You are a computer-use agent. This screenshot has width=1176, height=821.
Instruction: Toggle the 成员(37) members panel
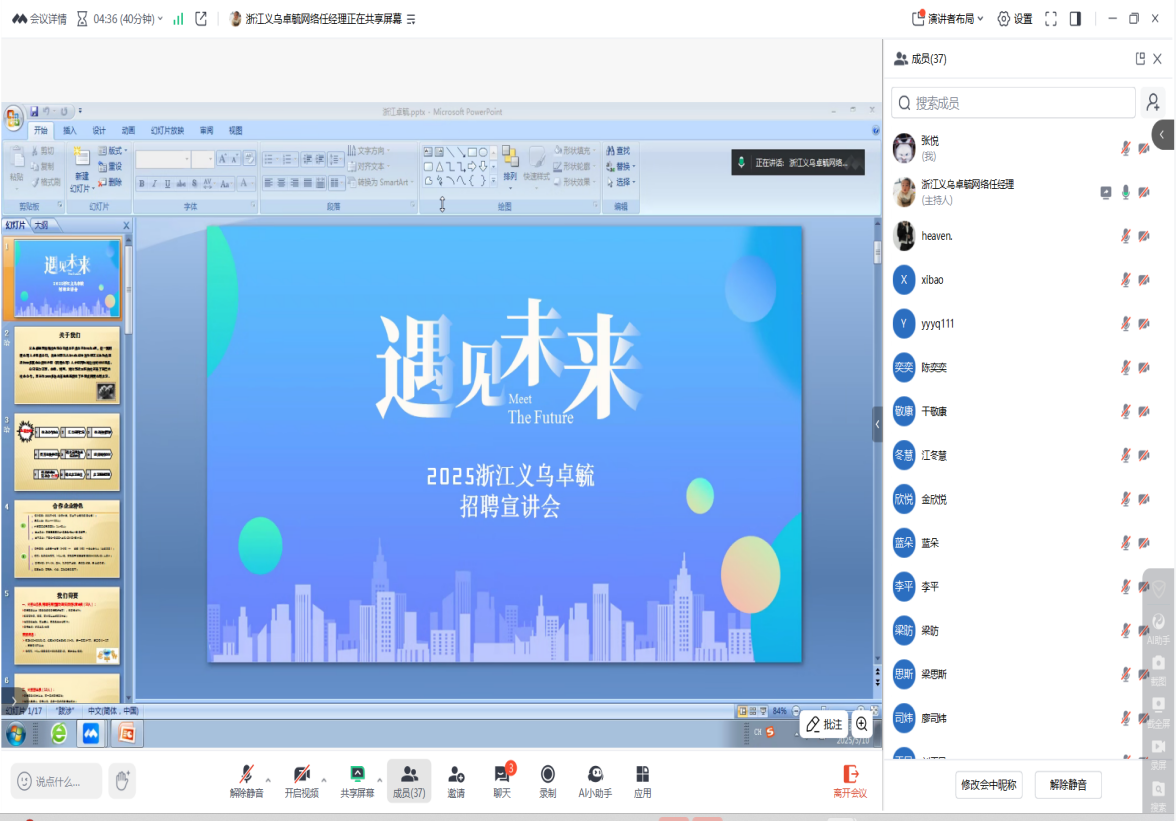pyautogui.click(x=409, y=781)
